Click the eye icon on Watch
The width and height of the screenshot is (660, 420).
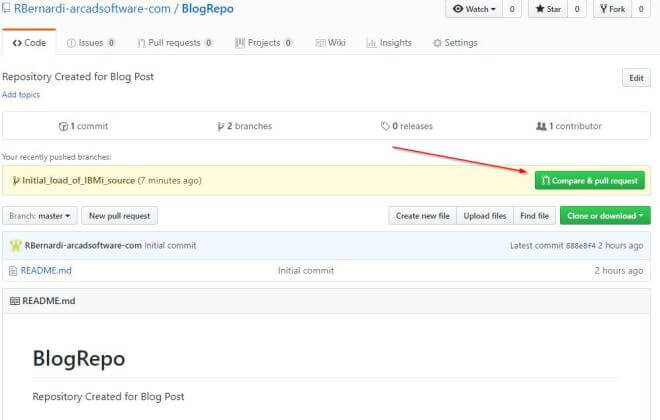[x=458, y=9]
